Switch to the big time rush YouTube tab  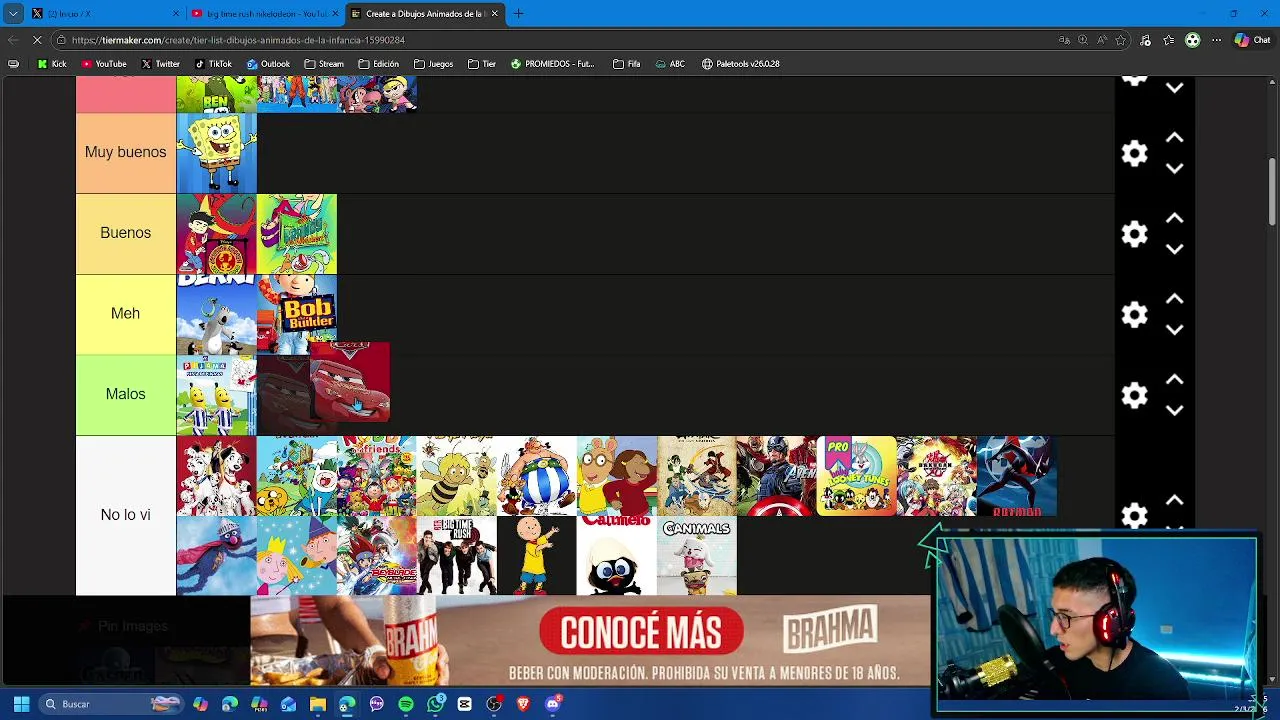[265, 14]
